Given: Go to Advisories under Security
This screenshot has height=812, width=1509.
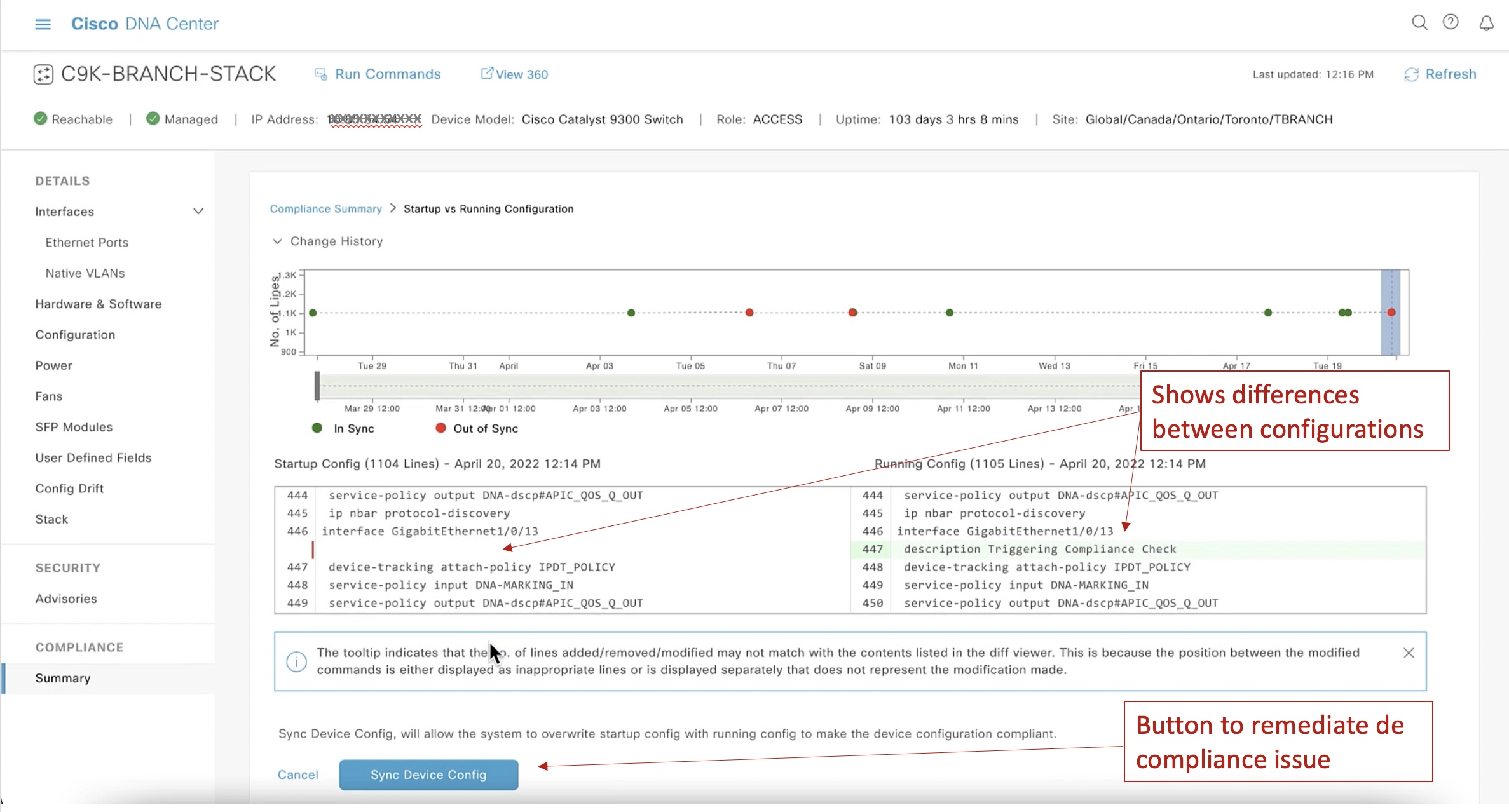Looking at the screenshot, I should click(66, 599).
